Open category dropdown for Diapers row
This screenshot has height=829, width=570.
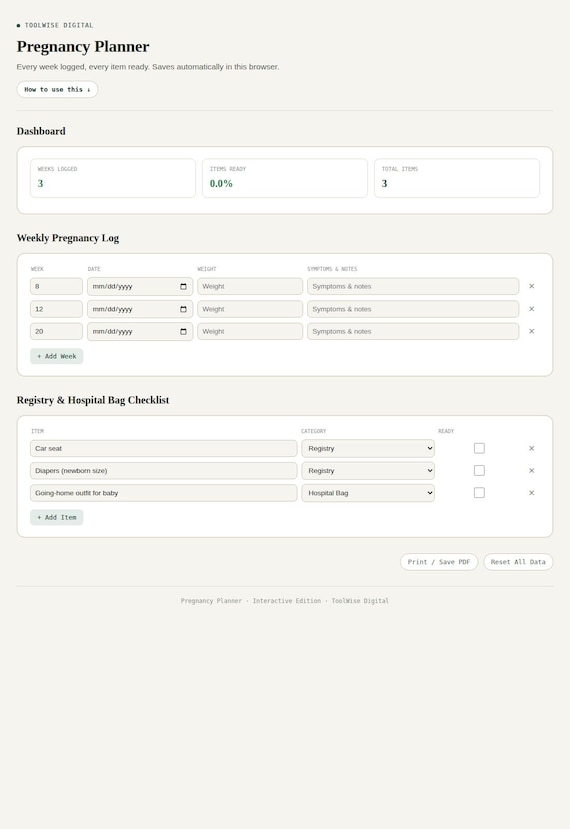(x=368, y=471)
